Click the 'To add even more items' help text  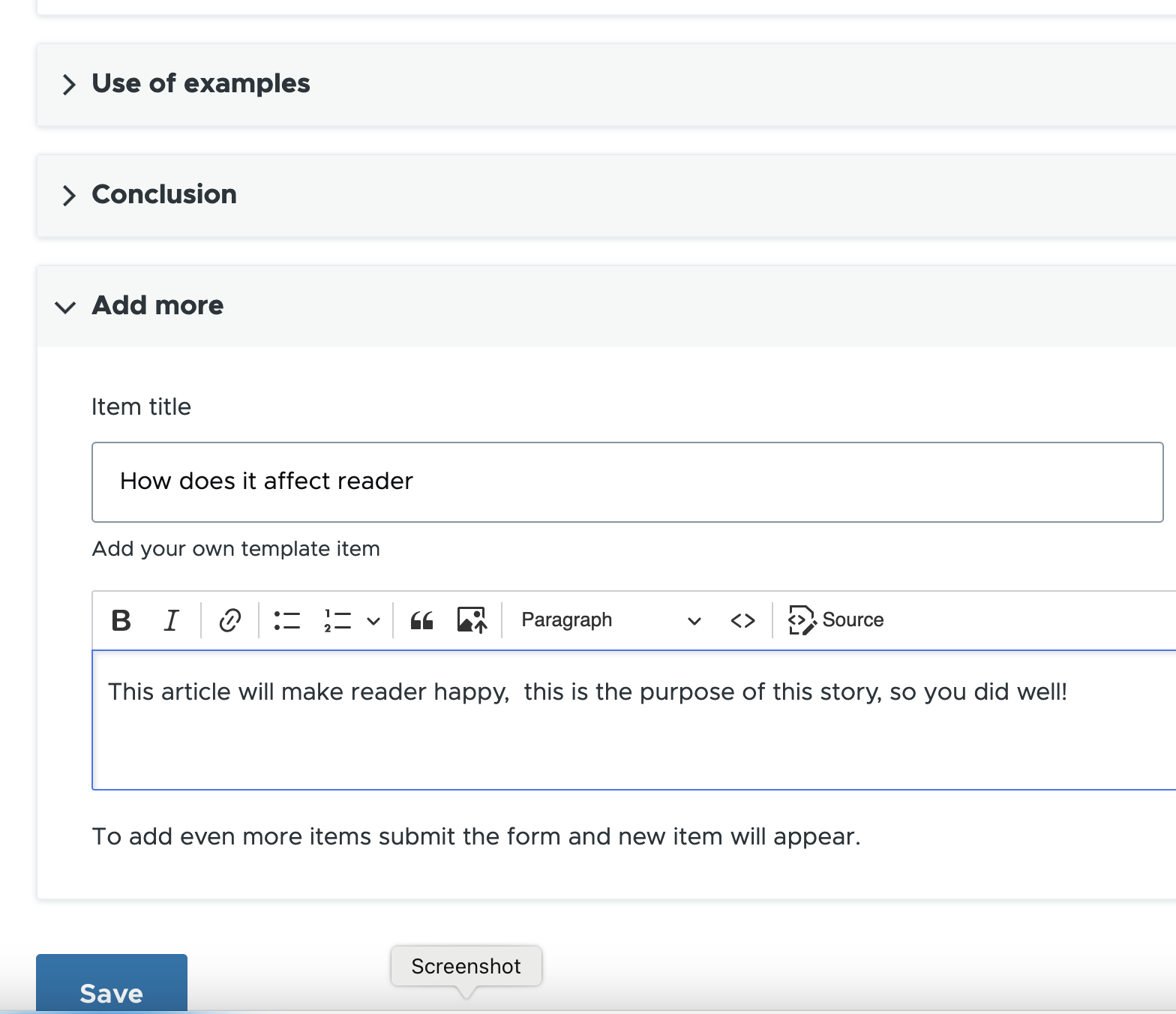click(476, 836)
